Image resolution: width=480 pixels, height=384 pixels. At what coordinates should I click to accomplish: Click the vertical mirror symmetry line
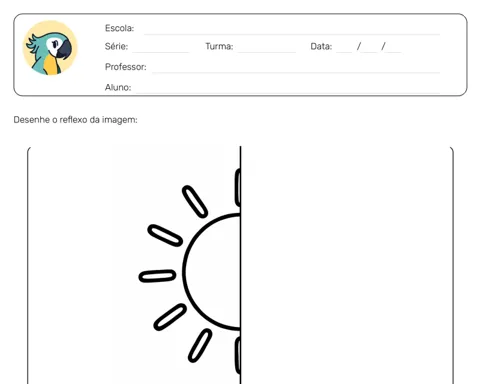pyautogui.click(x=240, y=265)
